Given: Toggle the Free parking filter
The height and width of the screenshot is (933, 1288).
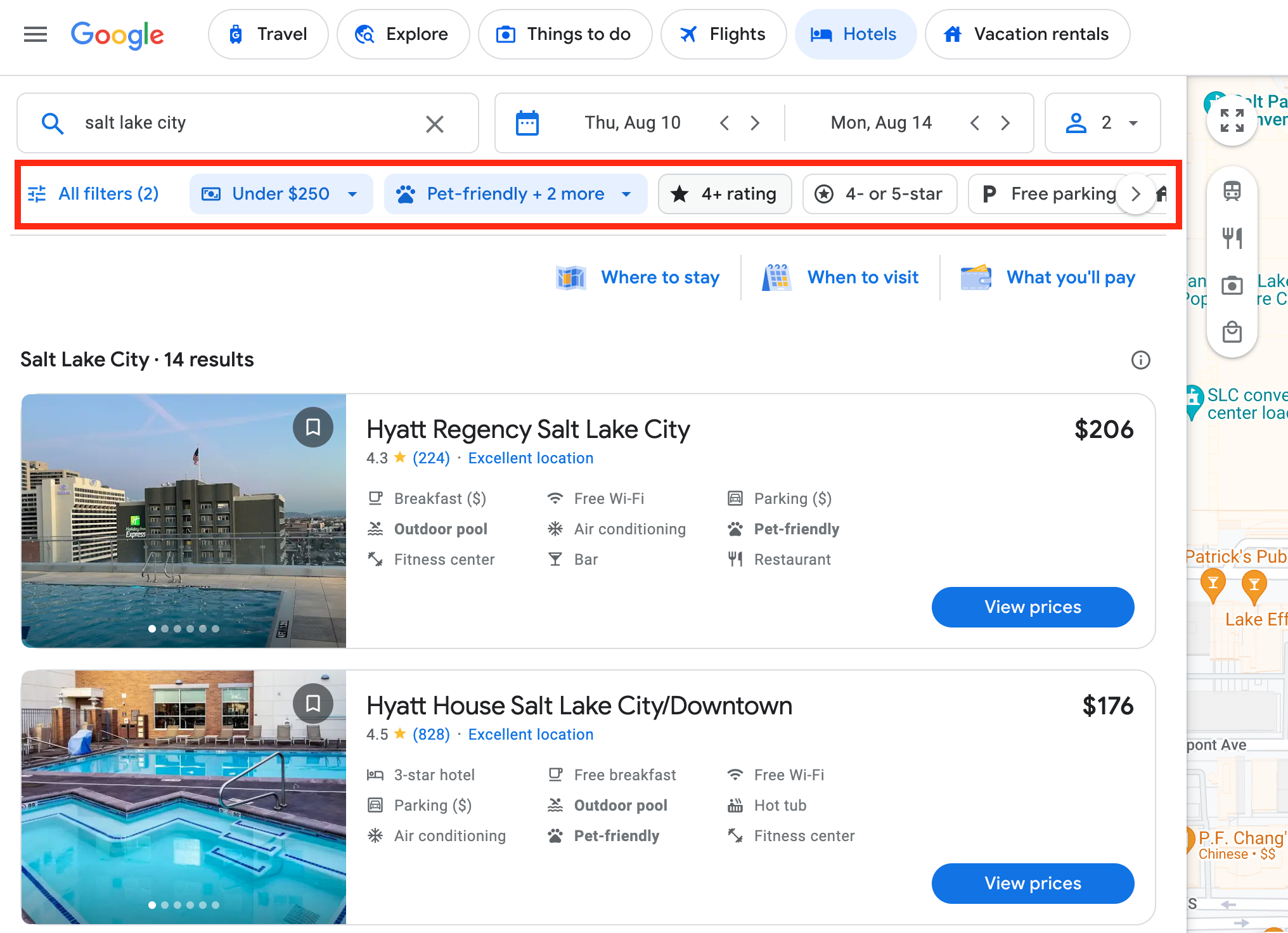Looking at the screenshot, I should point(1050,194).
